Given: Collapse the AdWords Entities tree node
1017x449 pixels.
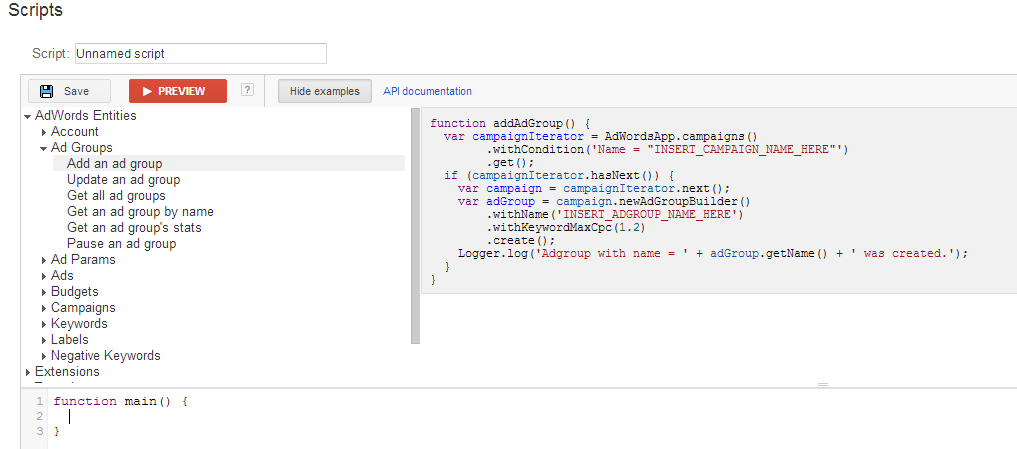Looking at the screenshot, I should point(28,117).
